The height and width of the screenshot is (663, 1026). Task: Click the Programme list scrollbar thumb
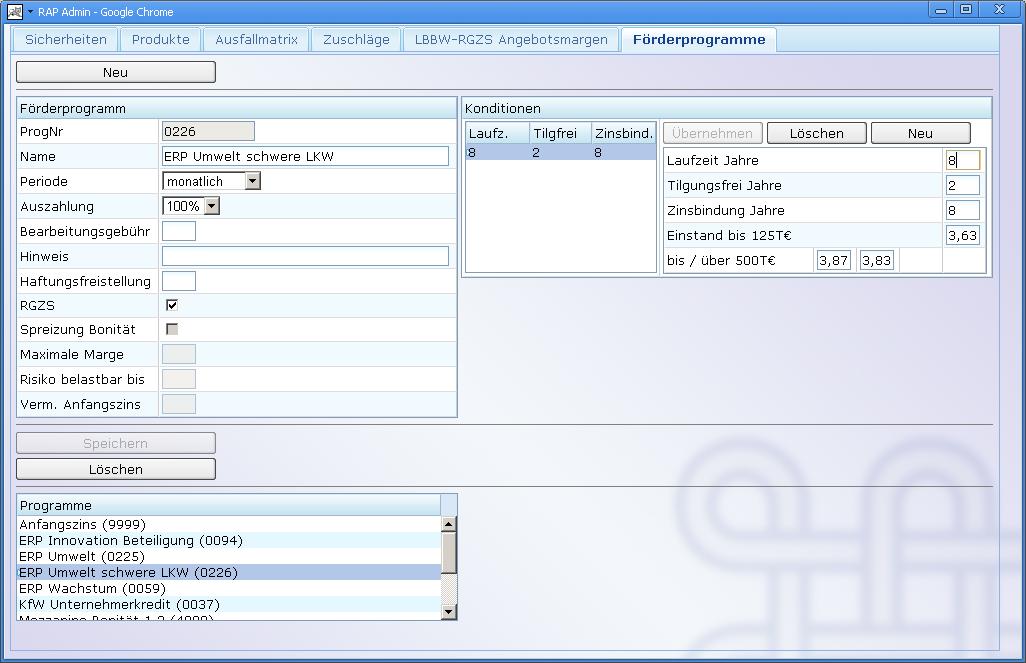(x=448, y=553)
